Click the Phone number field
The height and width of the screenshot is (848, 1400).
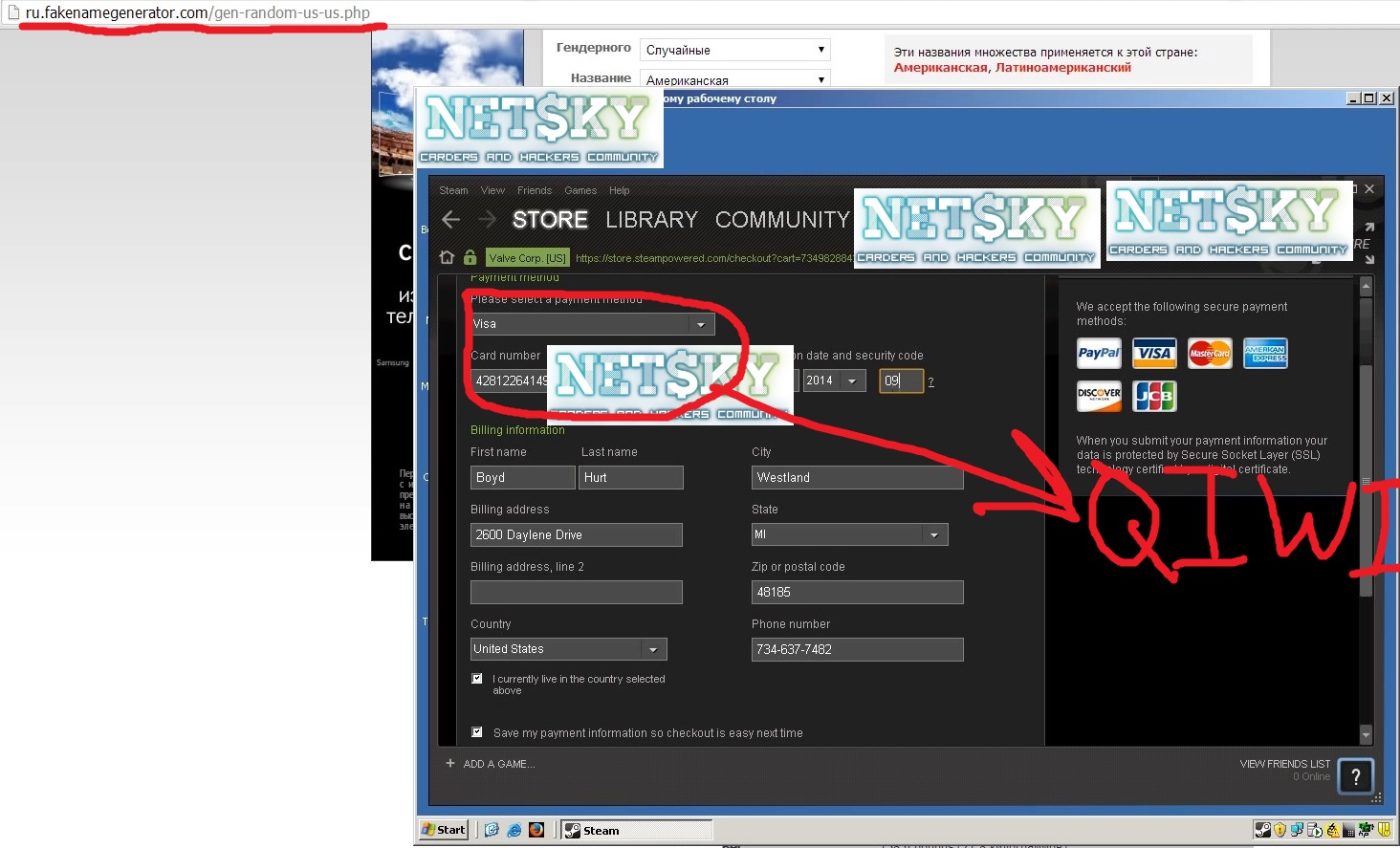click(857, 649)
